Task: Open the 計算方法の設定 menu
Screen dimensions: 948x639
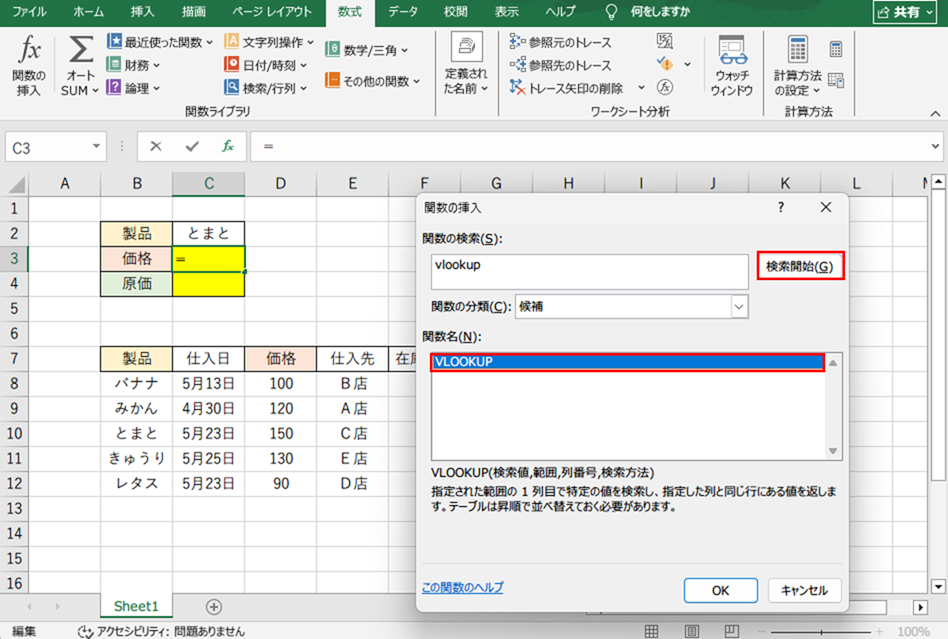Action: [797, 66]
